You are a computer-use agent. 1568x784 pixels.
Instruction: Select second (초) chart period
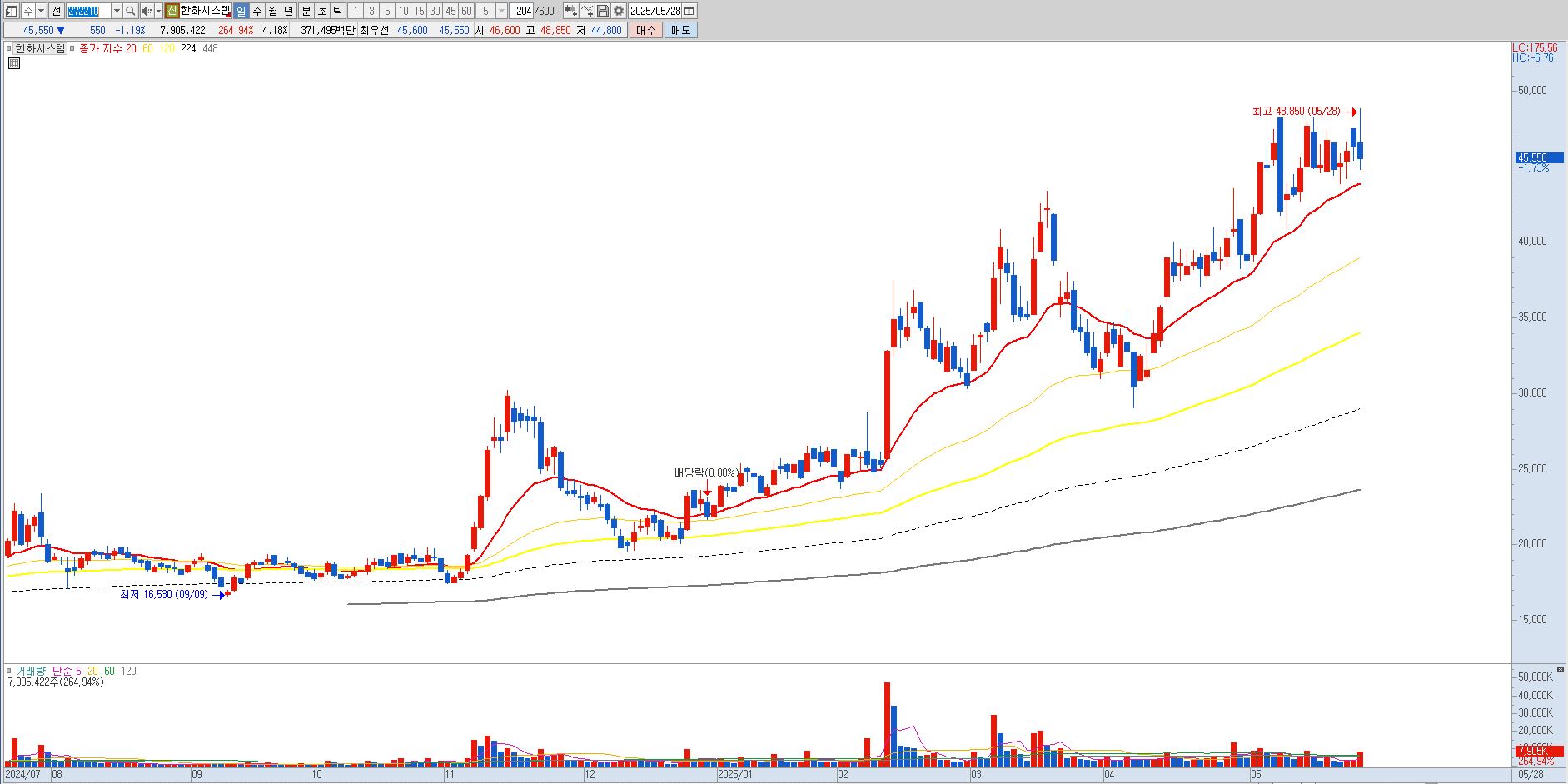[x=321, y=11]
